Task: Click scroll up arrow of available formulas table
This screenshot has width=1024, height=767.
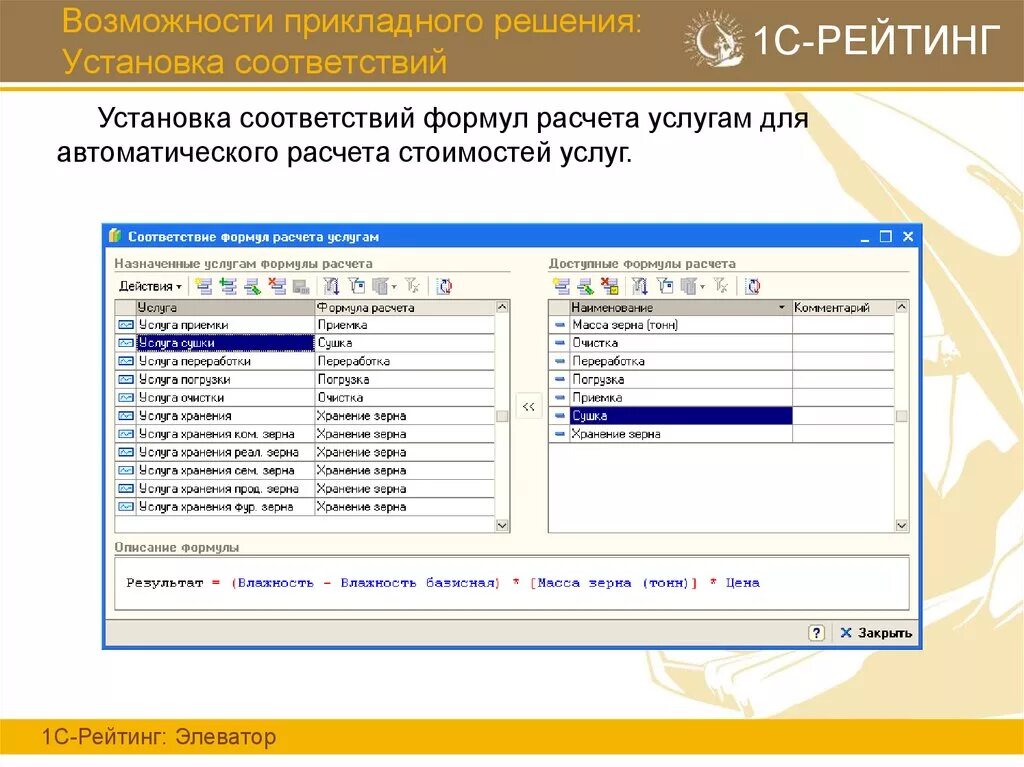Action: pyautogui.click(x=902, y=306)
